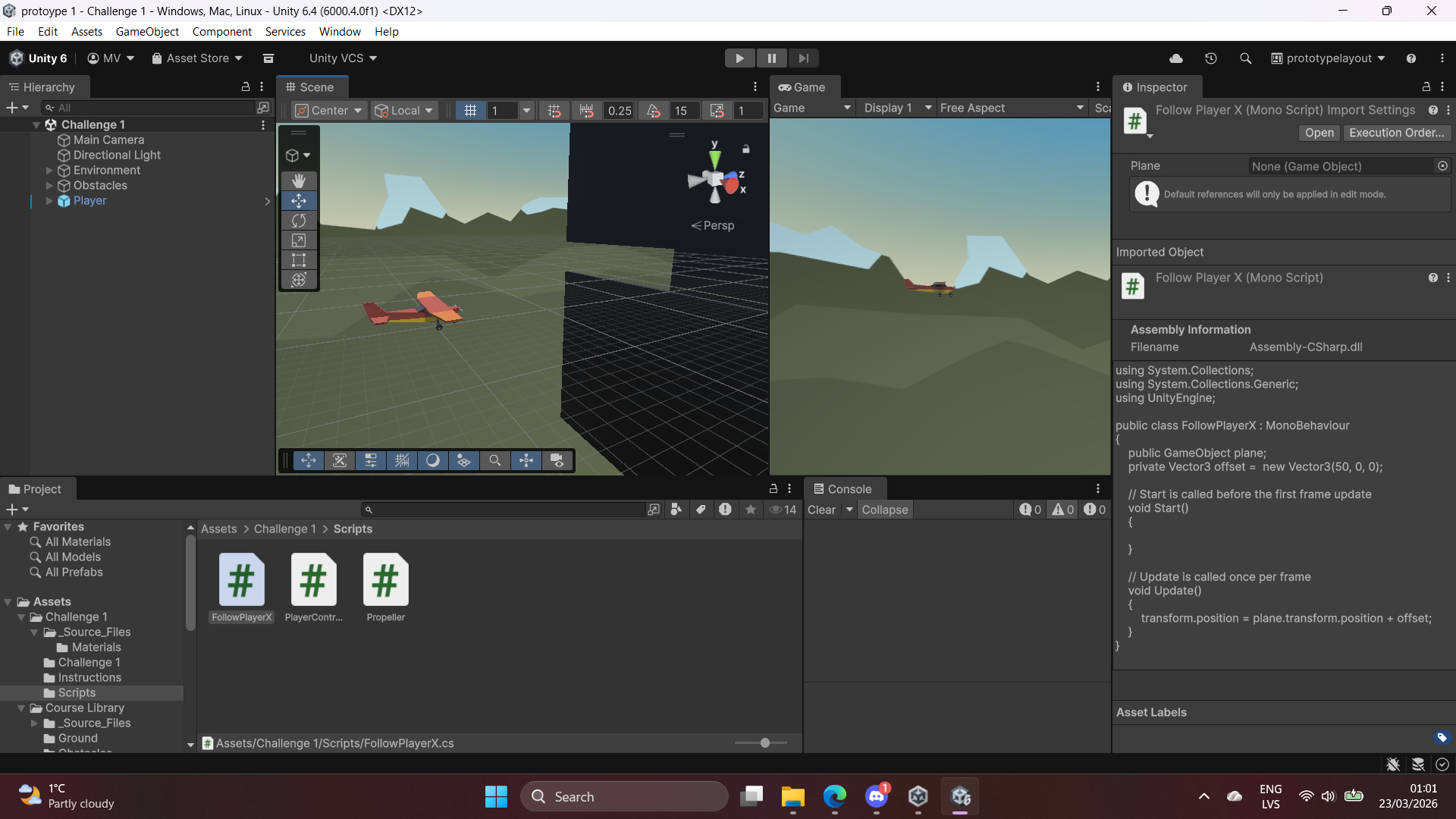Toggle the Inspector lock icon
1456x819 pixels.
1426,87
